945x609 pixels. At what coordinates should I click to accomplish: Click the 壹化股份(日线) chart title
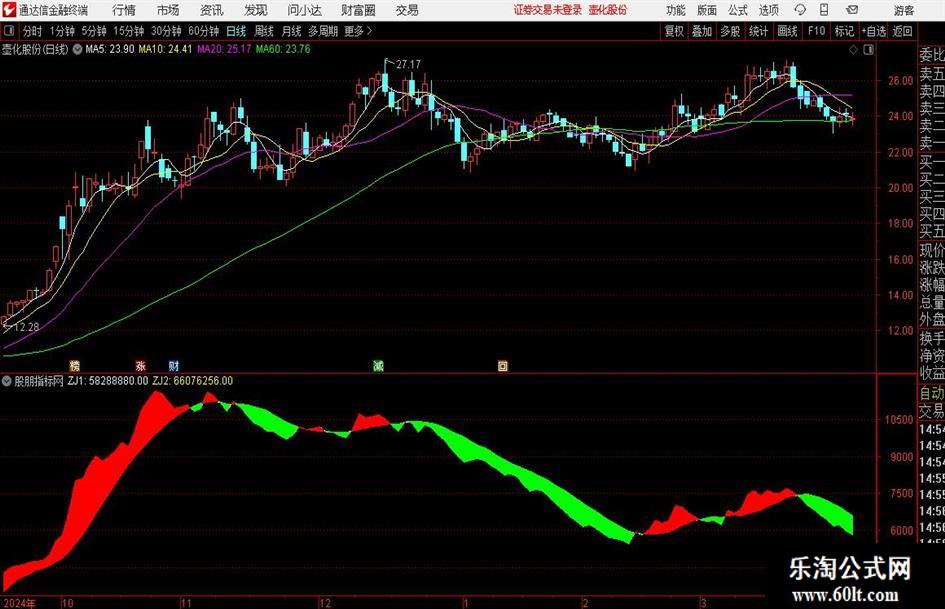tap(35, 49)
